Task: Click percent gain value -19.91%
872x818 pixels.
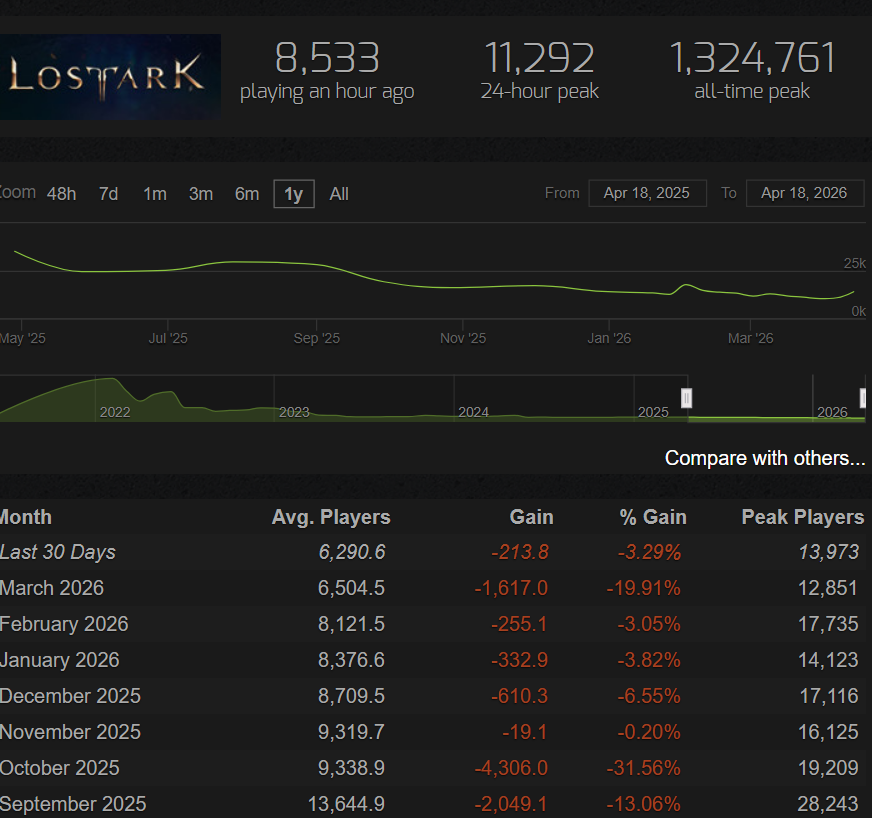Action: 643,588
